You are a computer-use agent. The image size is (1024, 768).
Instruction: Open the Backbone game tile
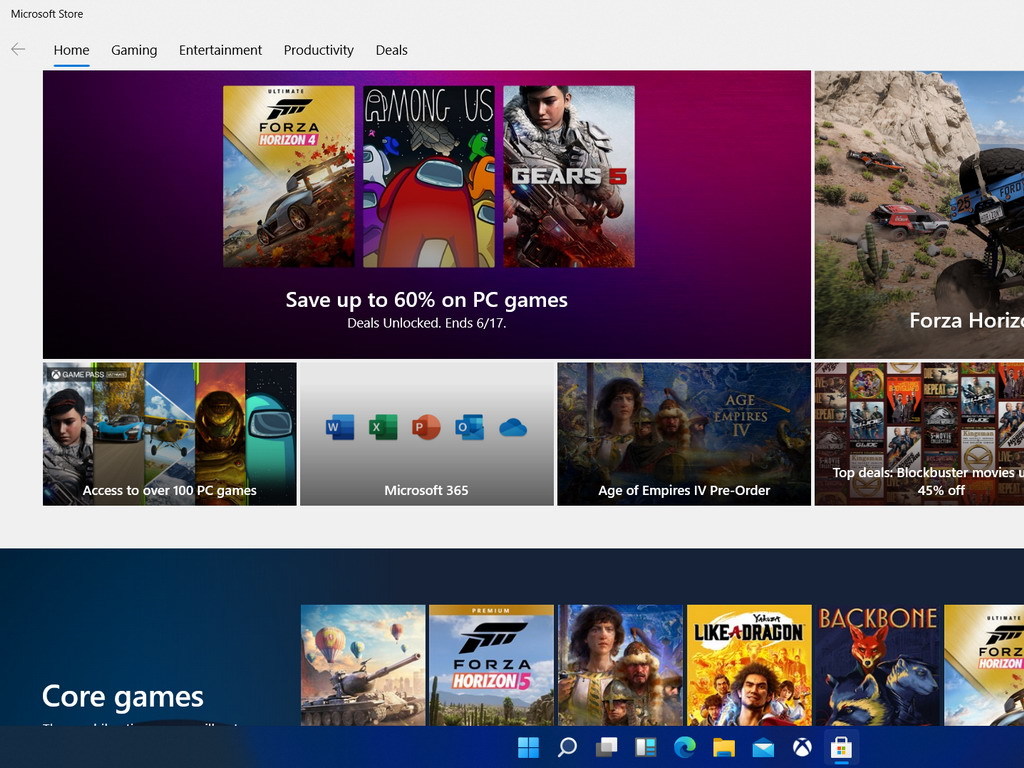878,665
